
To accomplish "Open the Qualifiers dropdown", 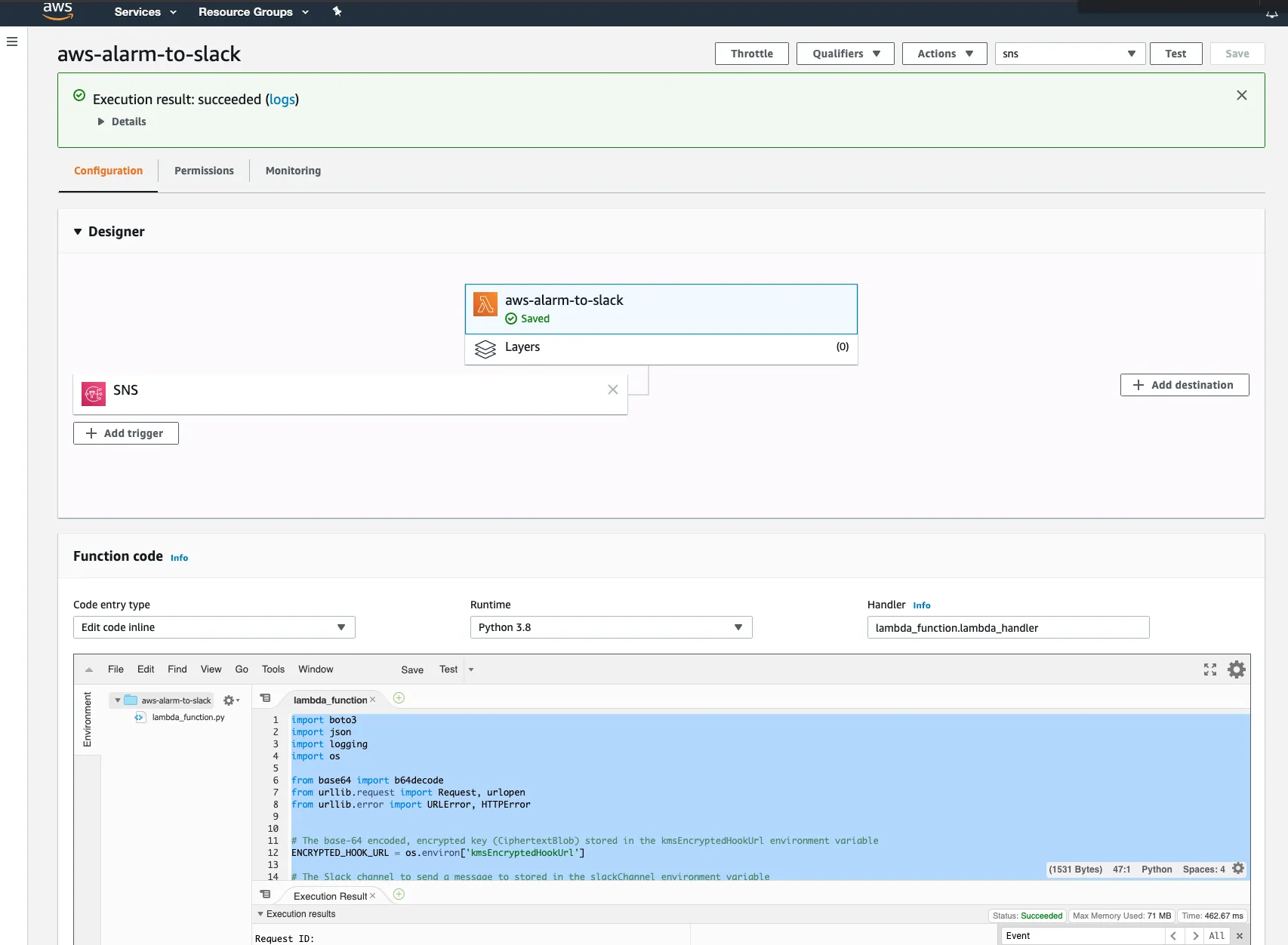I will coord(845,54).
